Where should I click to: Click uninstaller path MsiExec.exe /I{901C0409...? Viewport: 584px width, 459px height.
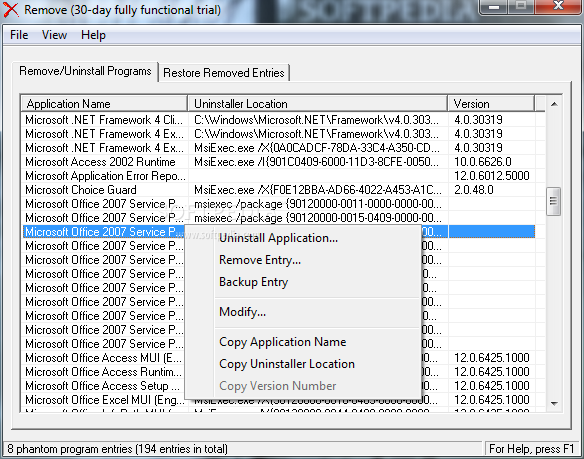click(317, 162)
